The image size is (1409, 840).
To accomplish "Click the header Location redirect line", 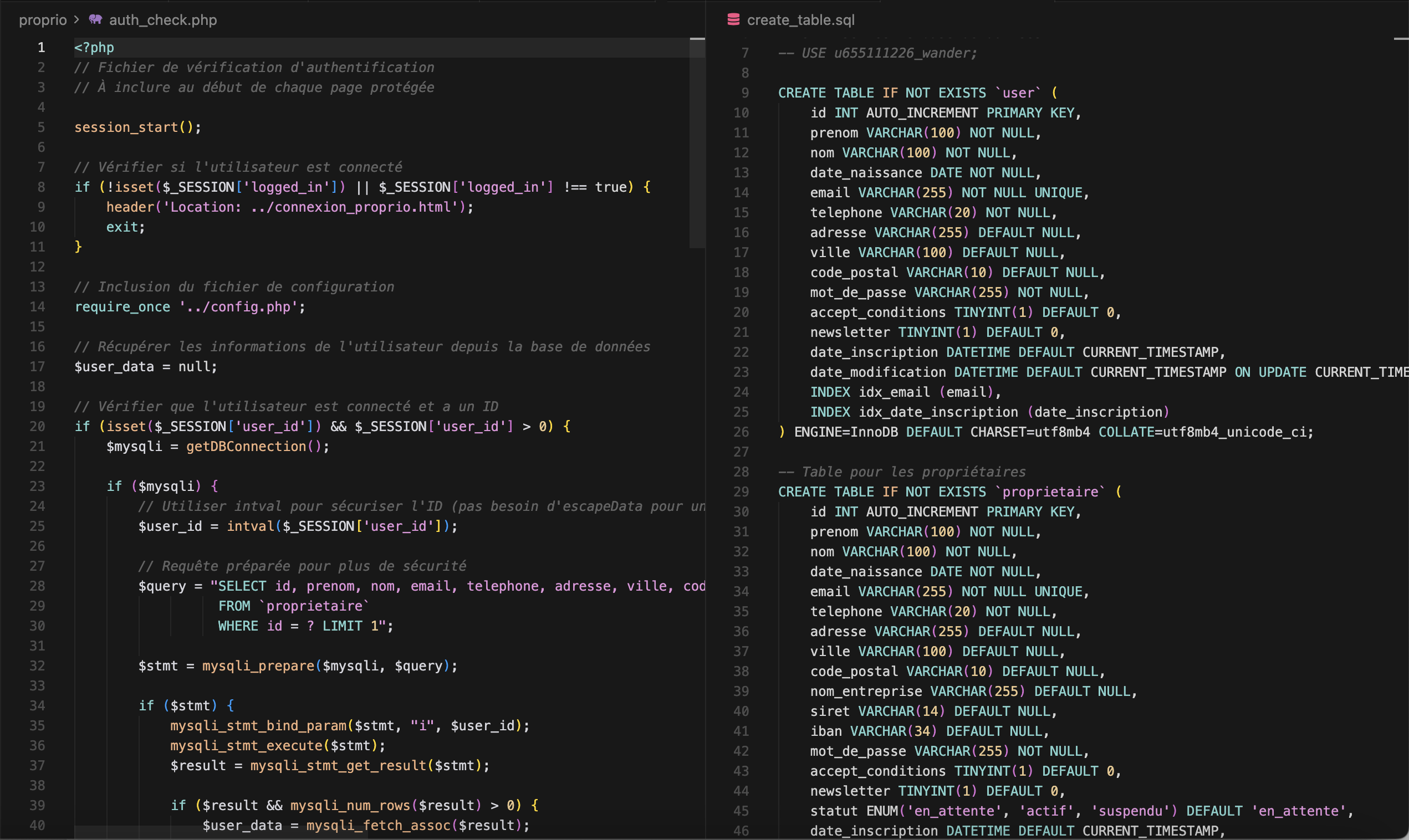I will (x=289, y=207).
